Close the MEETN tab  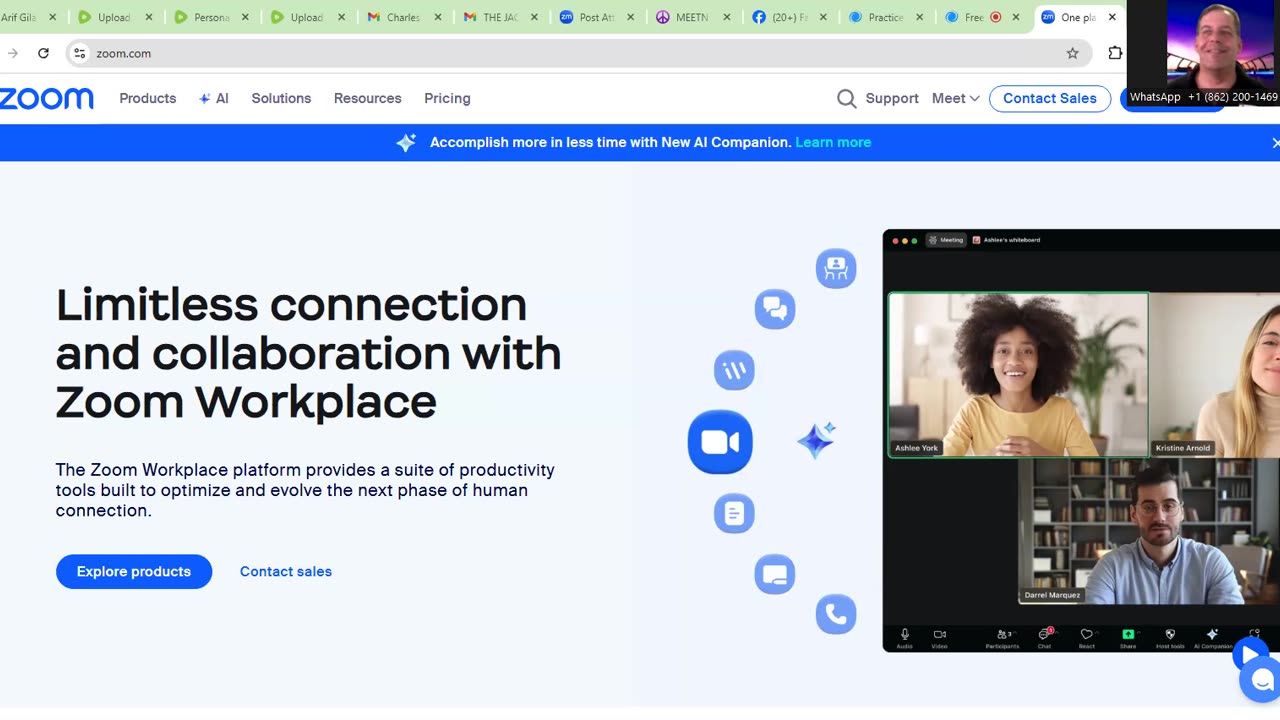tap(727, 17)
